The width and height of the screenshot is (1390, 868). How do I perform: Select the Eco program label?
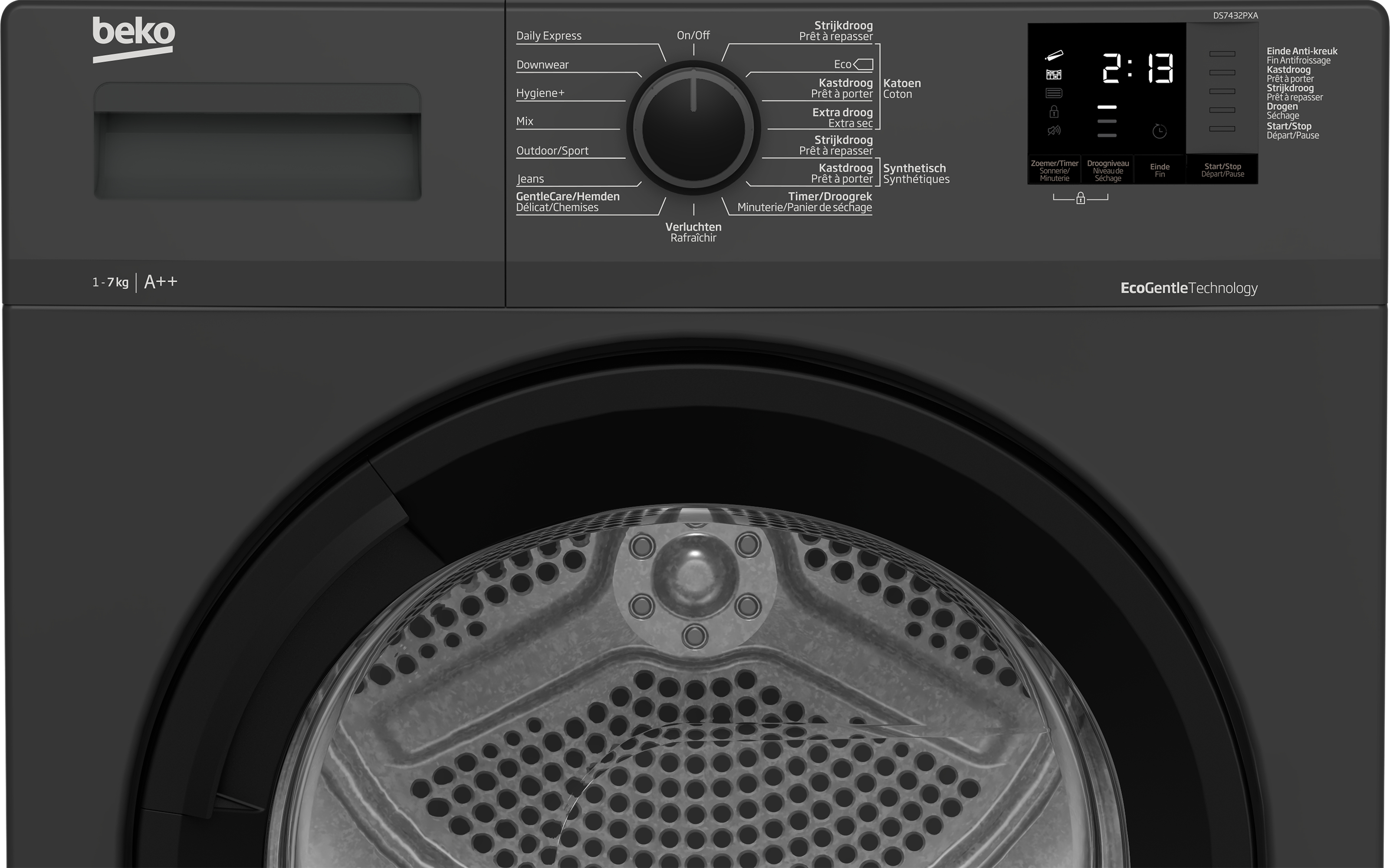842,64
